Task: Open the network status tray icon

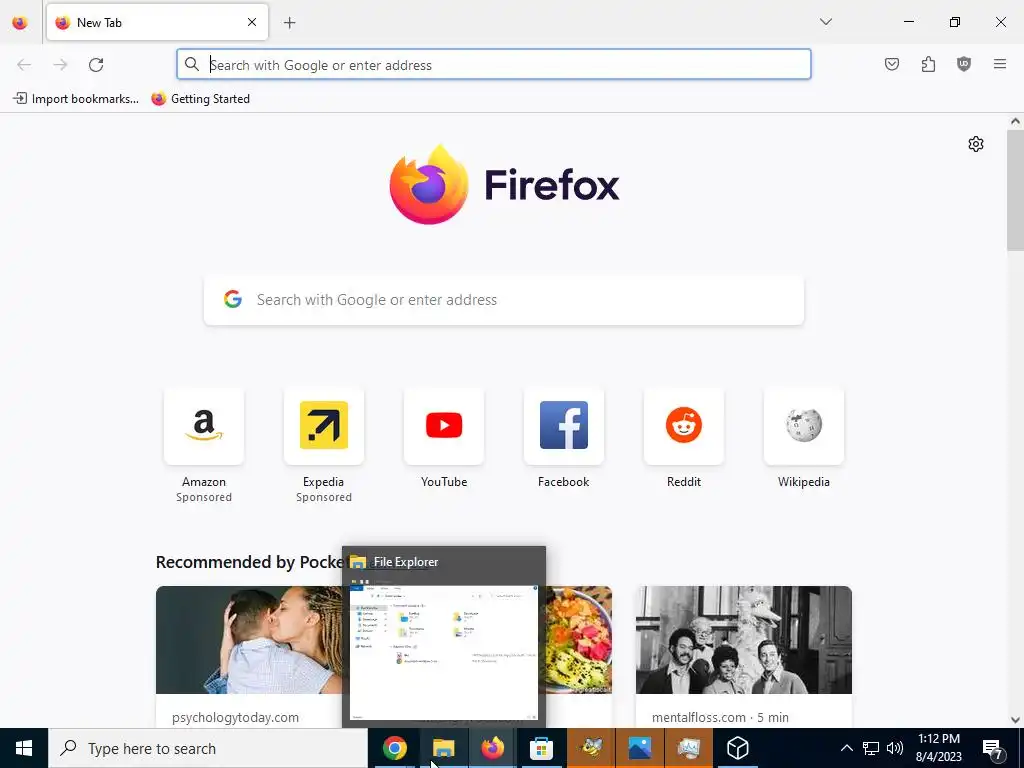Action: (871, 748)
